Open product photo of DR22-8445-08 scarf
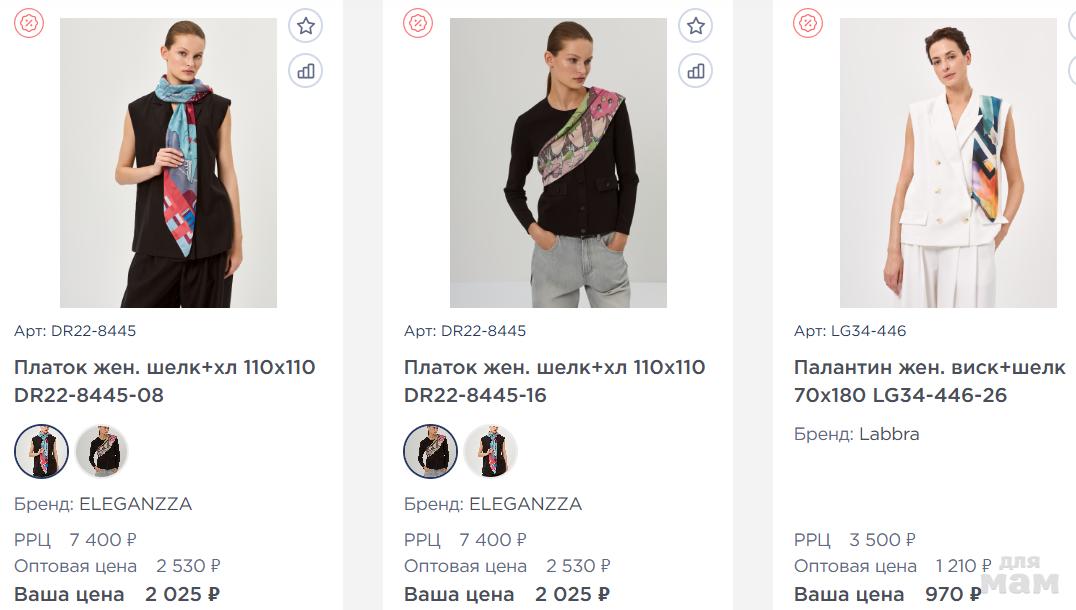Screen dimensions: 1076x610 pyautogui.click(x=168, y=163)
